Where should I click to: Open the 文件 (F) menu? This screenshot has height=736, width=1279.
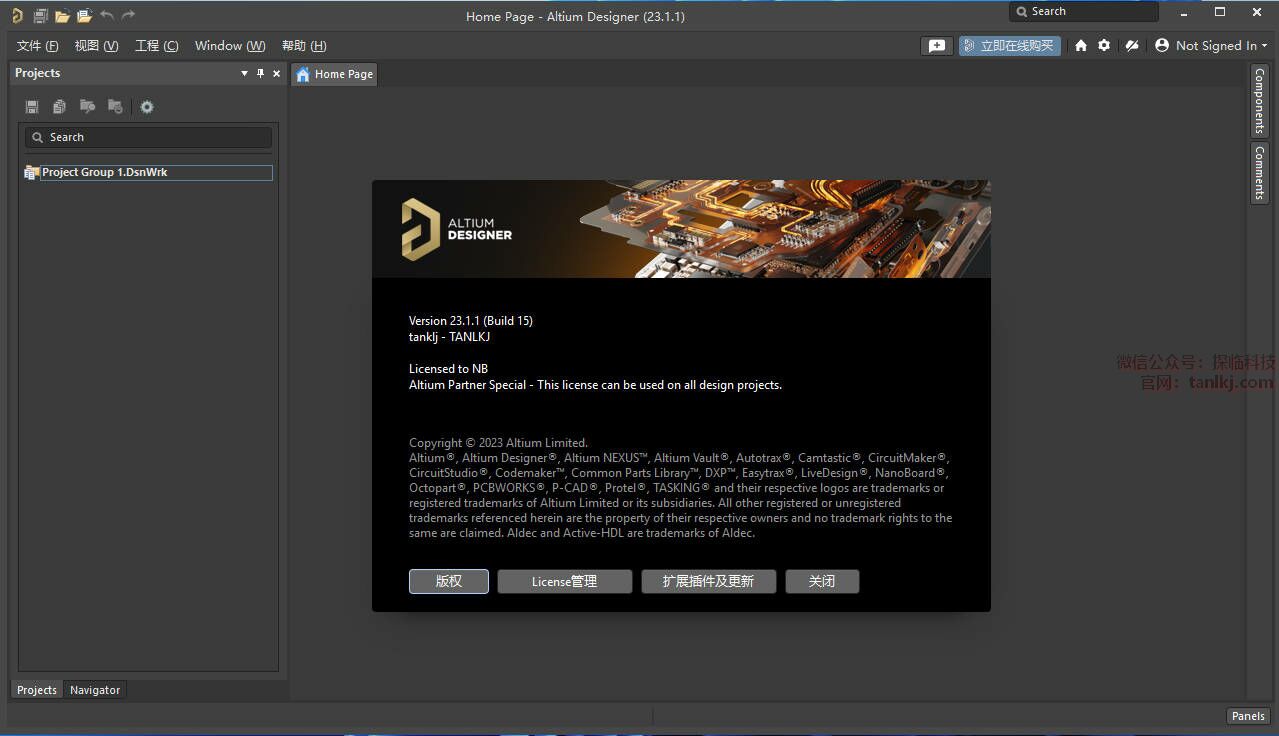pyautogui.click(x=38, y=46)
